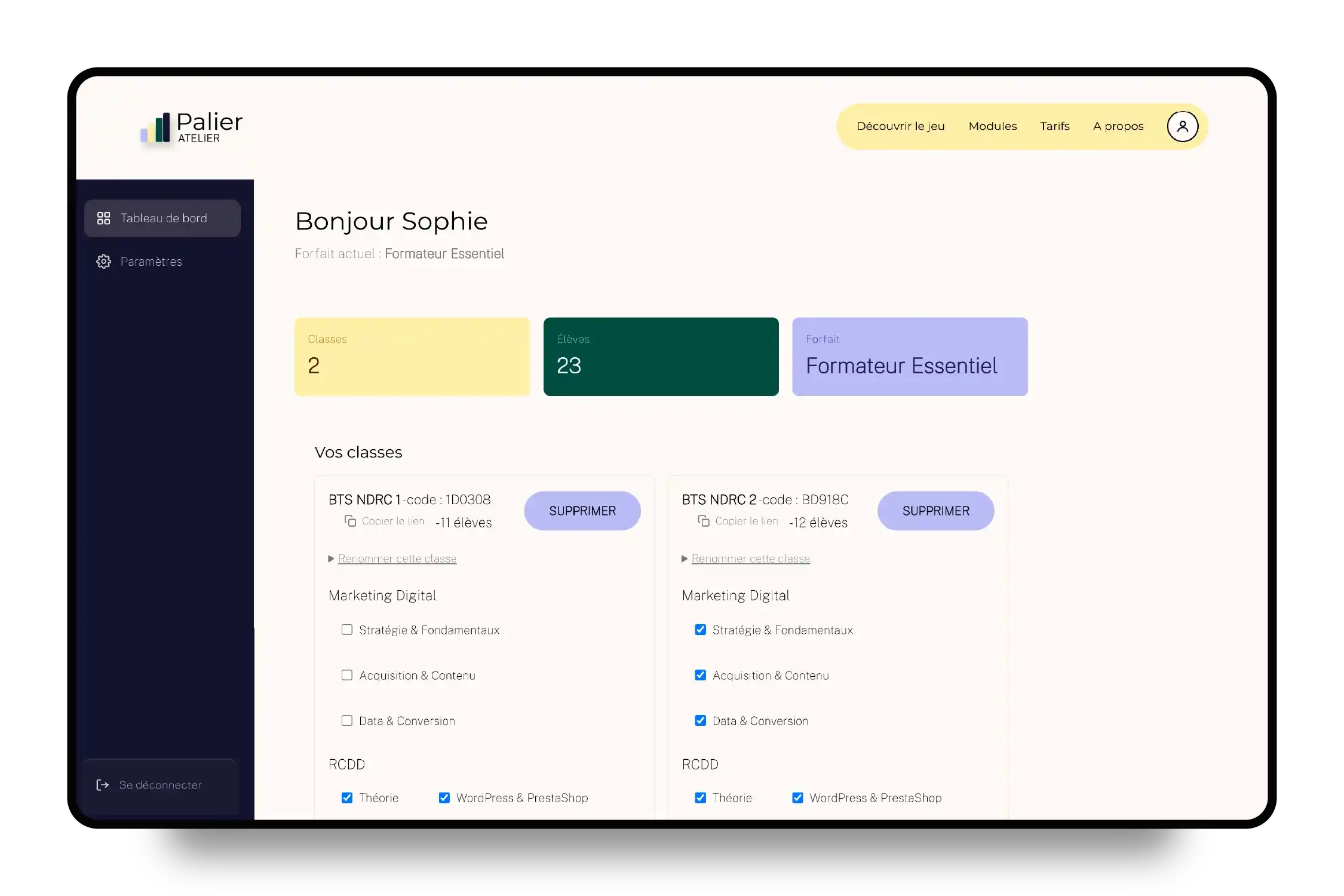This screenshot has width=1344, height=896.
Task: Uncheck WordPress & PrestaShop for BTS NDRC 1
Action: click(444, 797)
